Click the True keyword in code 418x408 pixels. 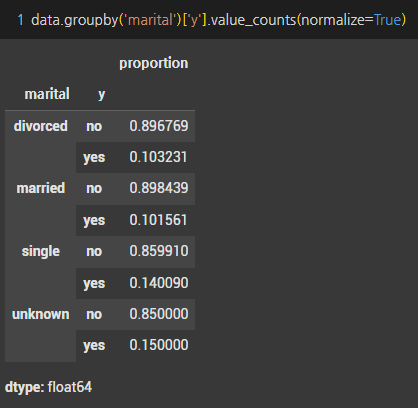pyautogui.click(x=387, y=20)
